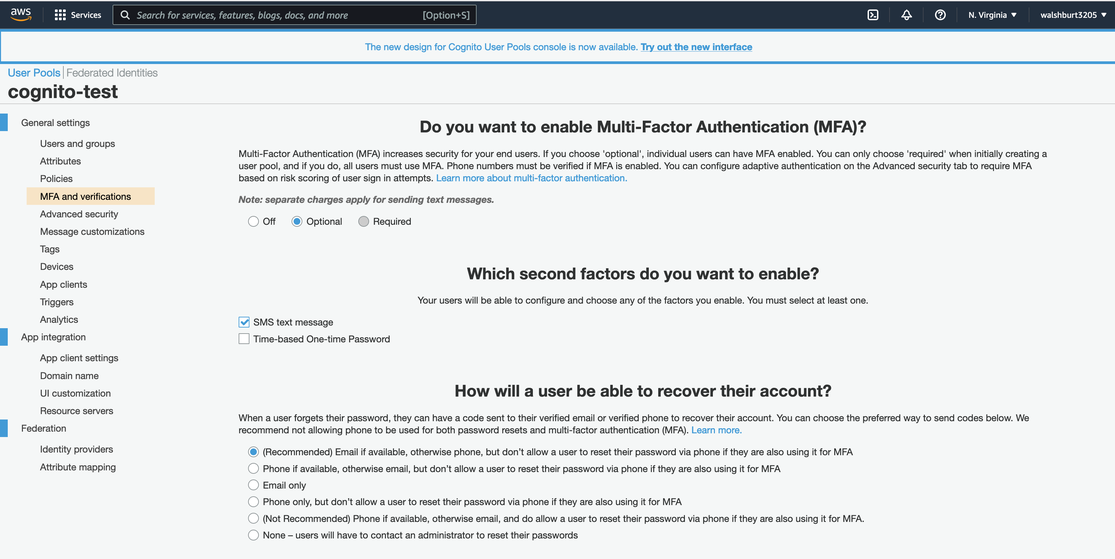Open the Tags page
The width and height of the screenshot is (1115, 559).
tap(50, 249)
